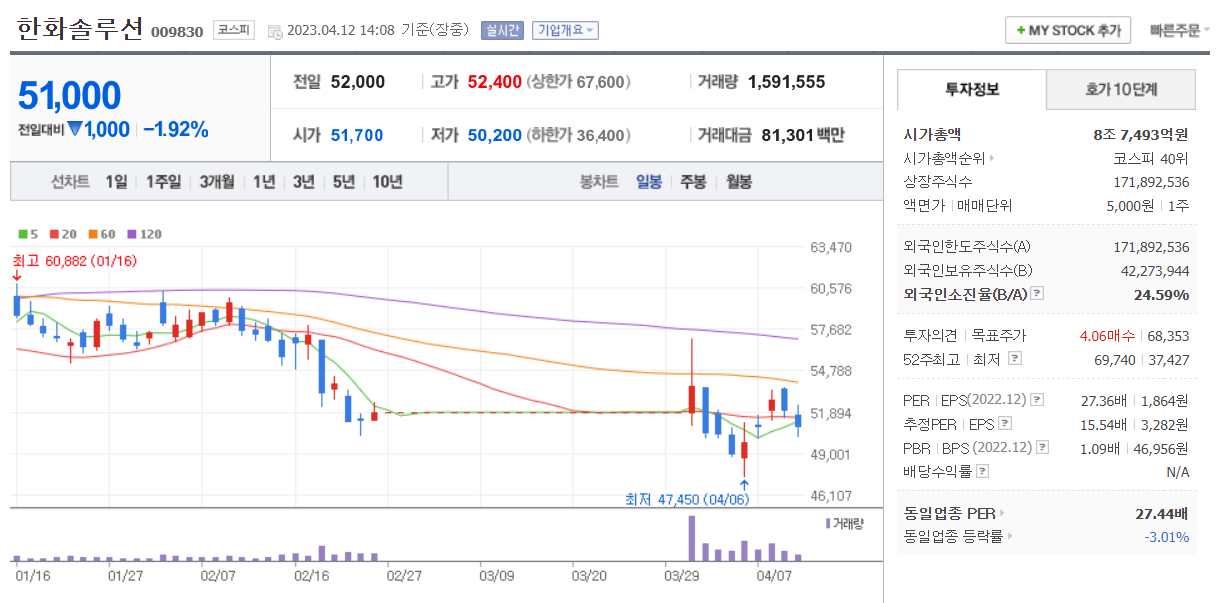Click the 04/07 date on chart axis
Screen dimensions: 1216x603
pyautogui.click(x=773, y=575)
